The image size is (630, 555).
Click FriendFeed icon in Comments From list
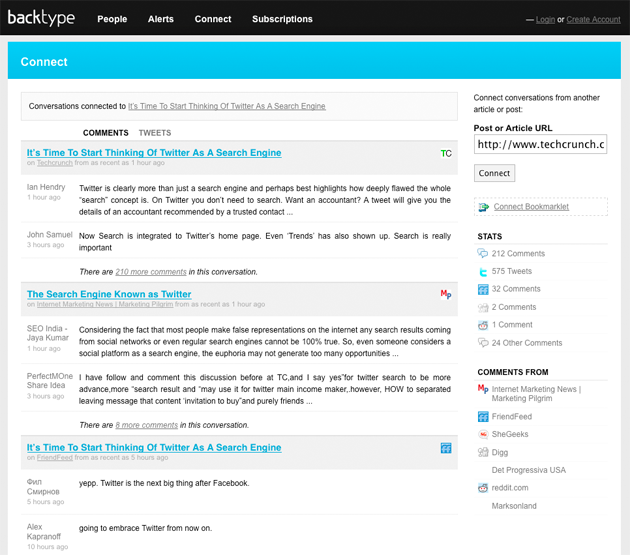pos(483,417)
